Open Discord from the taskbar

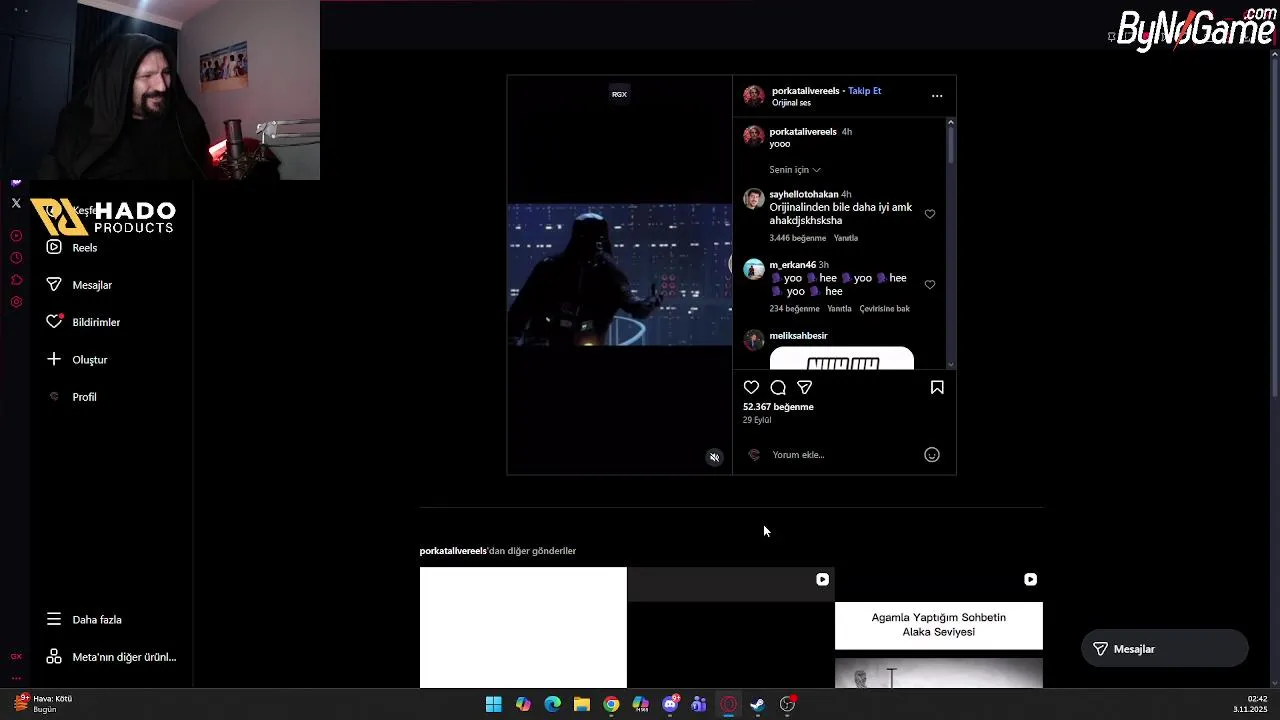pos(670,704)
